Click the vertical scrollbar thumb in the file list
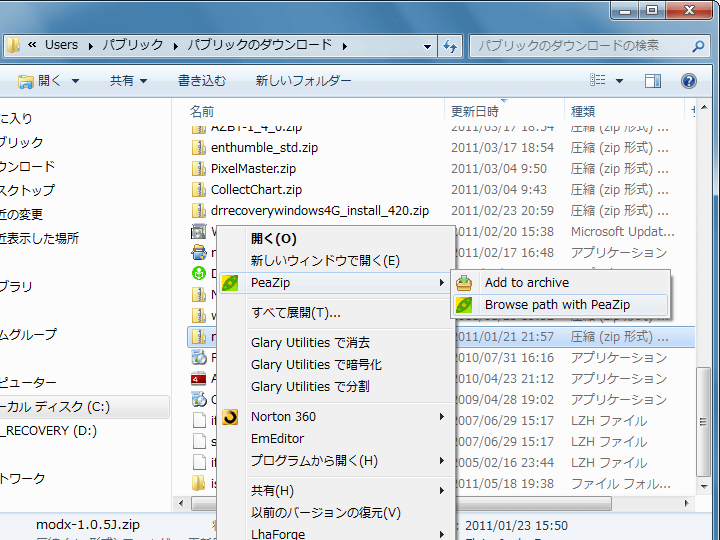720x540 pixels. [x=703, y=422]
